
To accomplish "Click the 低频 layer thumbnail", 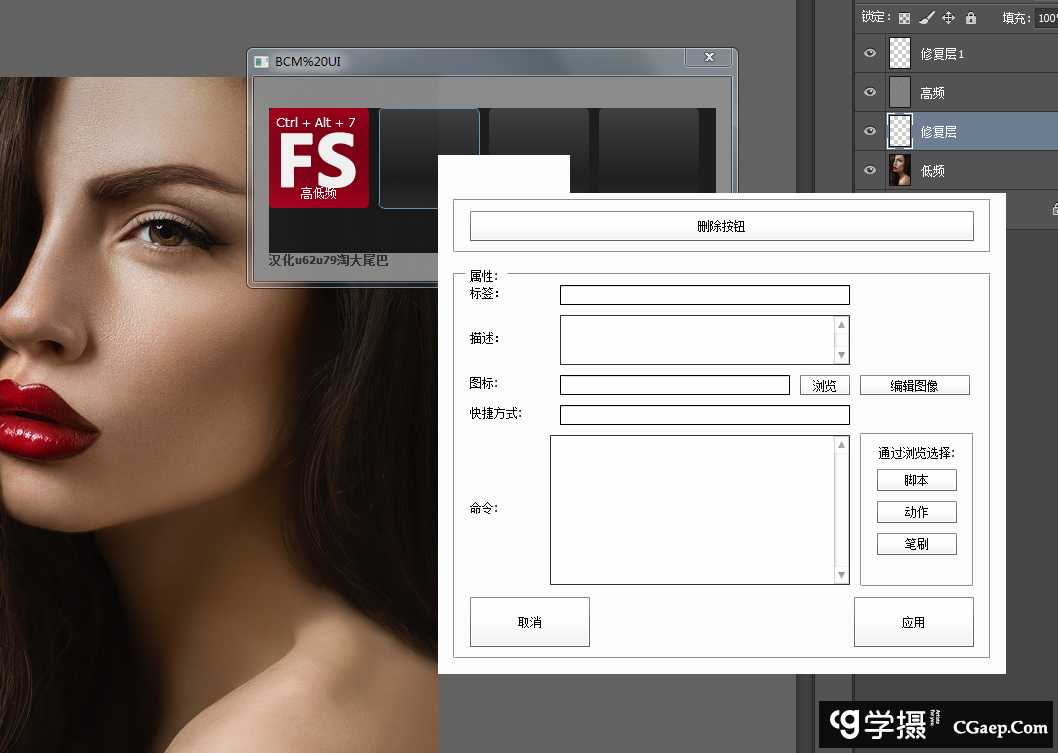I will pyautogui.click(x=899, y=170).
